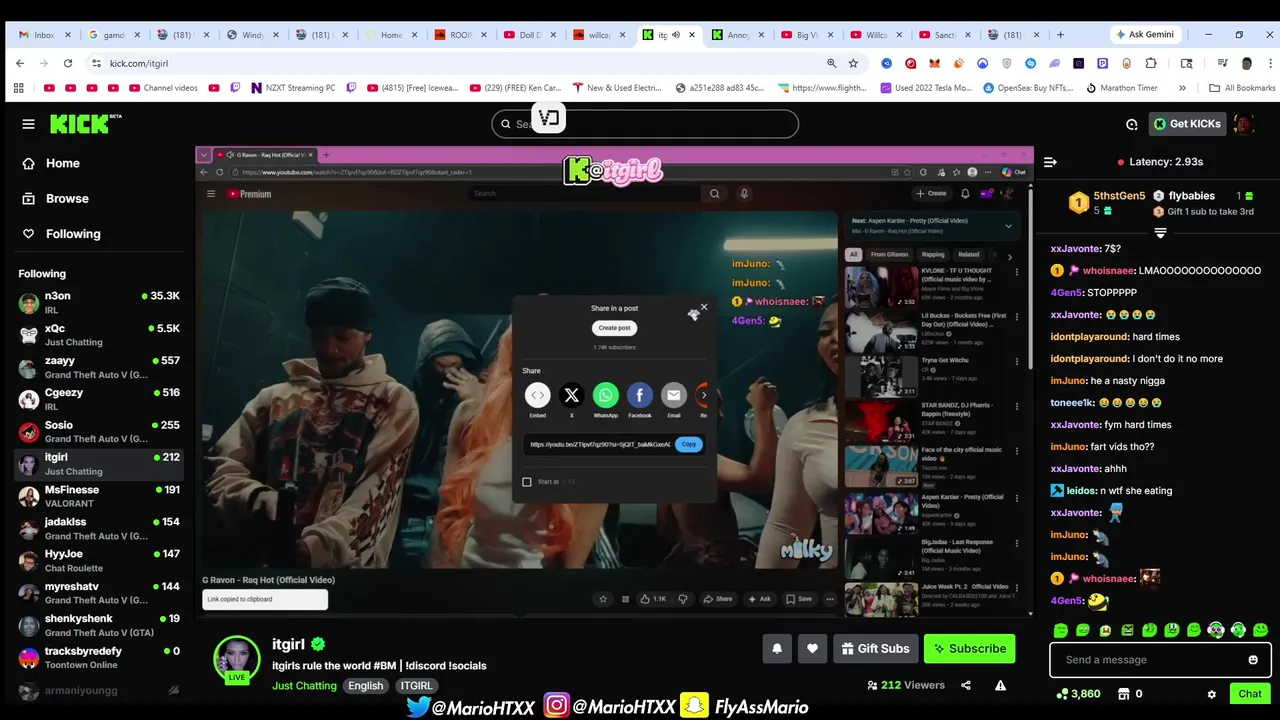Click the report warning triangle icon
Viewport: 1280px width, 720px height.
(1000, 685)
